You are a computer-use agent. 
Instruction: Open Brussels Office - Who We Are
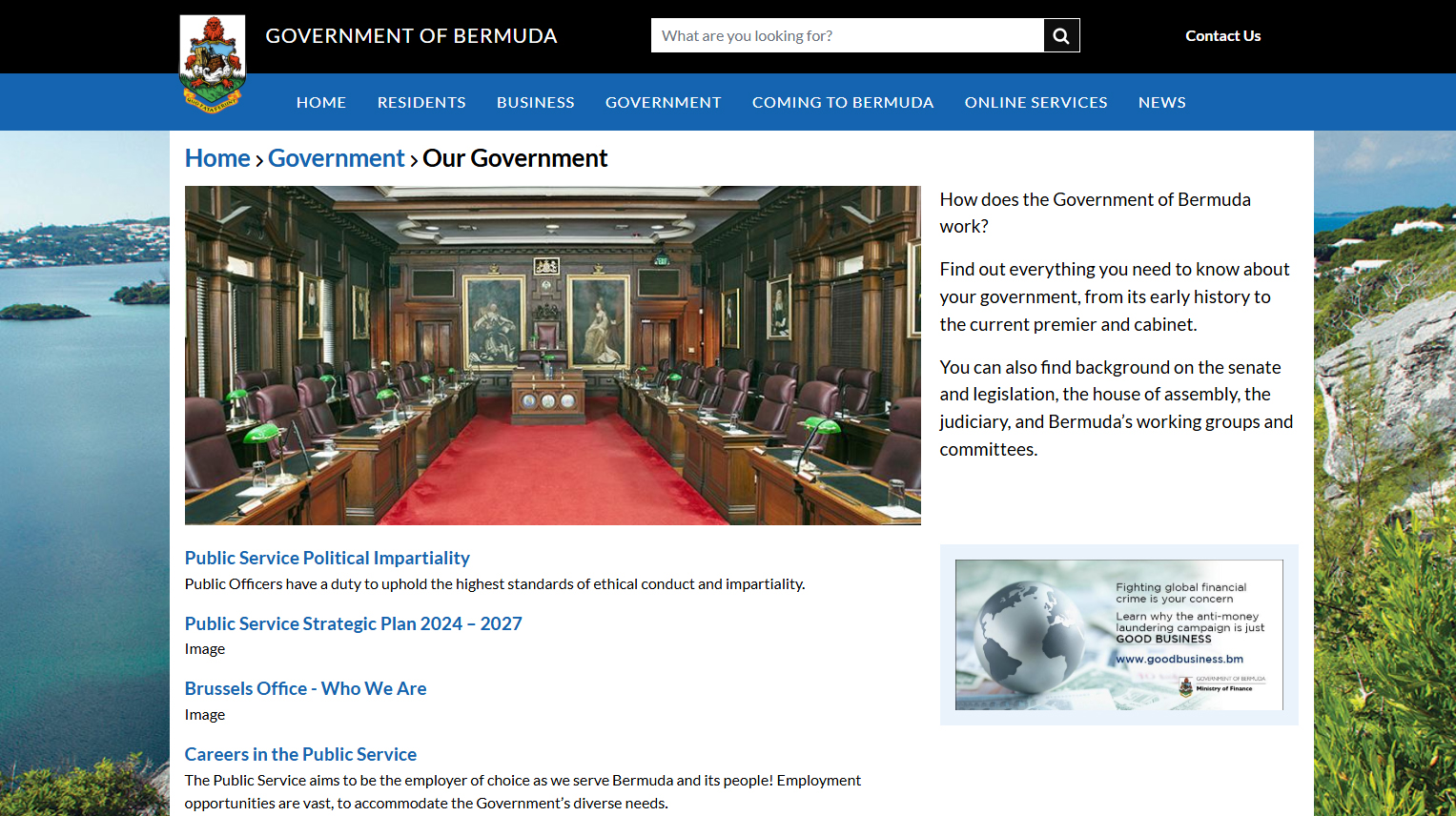point(305,687)
